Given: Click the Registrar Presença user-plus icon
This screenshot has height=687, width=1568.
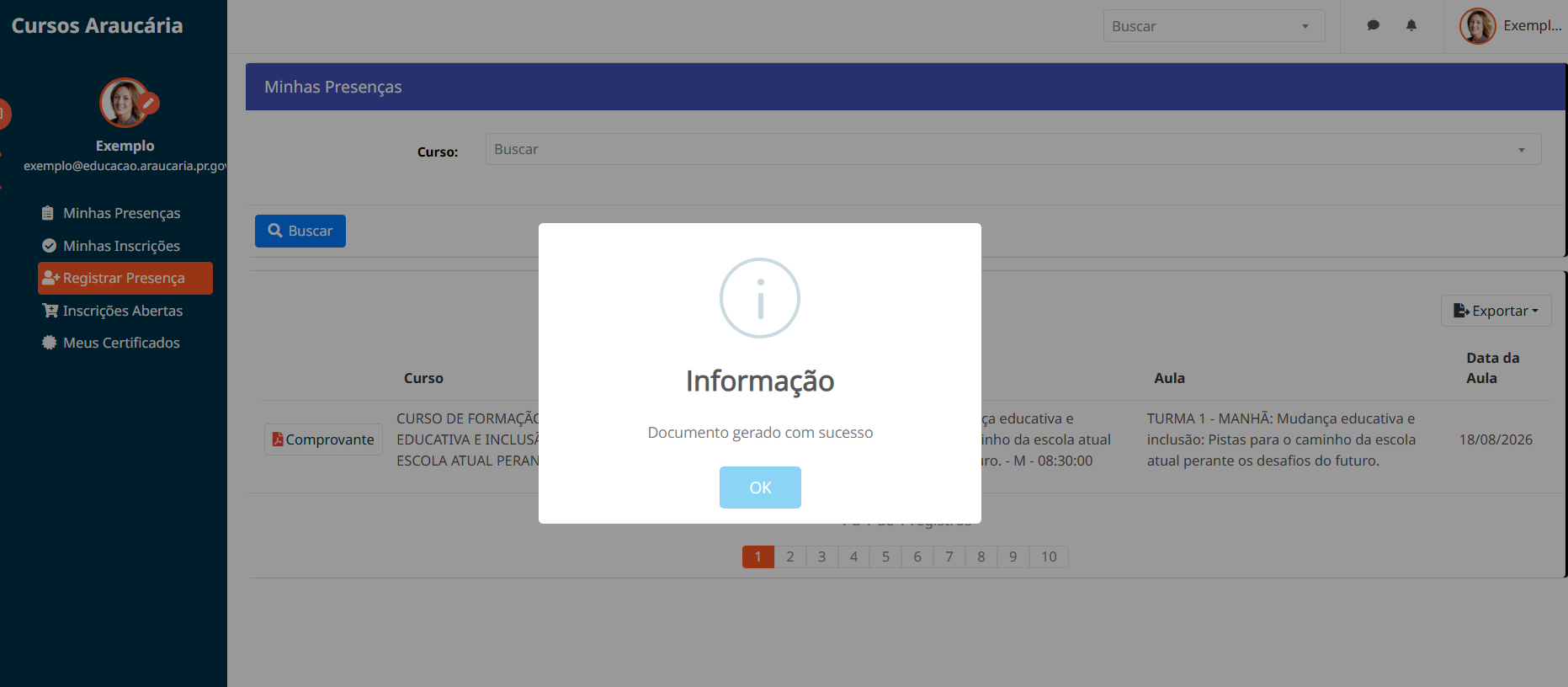Looking at the screenshot, I should pos(50,278).
